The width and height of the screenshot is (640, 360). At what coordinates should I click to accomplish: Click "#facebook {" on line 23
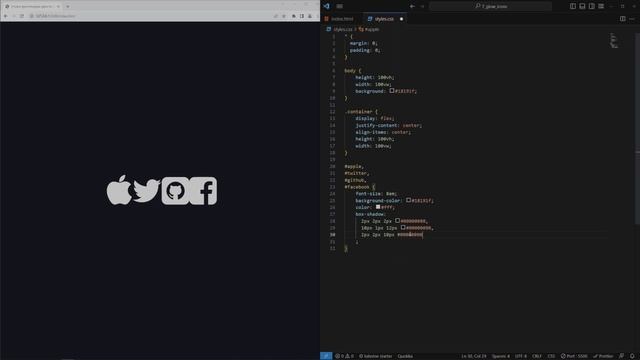pyautogui.click(x=360, y=187)
